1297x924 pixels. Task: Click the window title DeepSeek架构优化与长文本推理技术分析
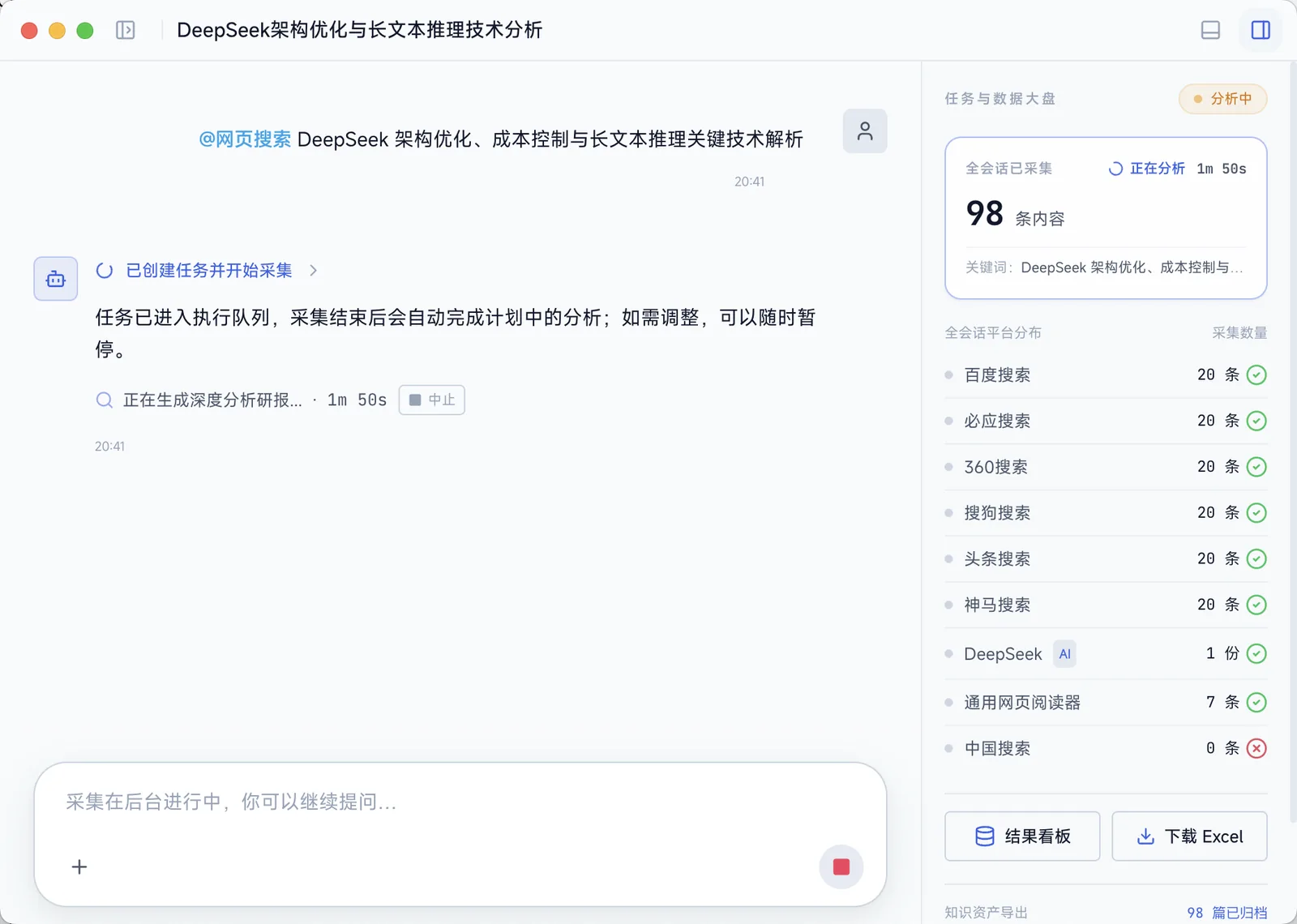tap(359, 30)
